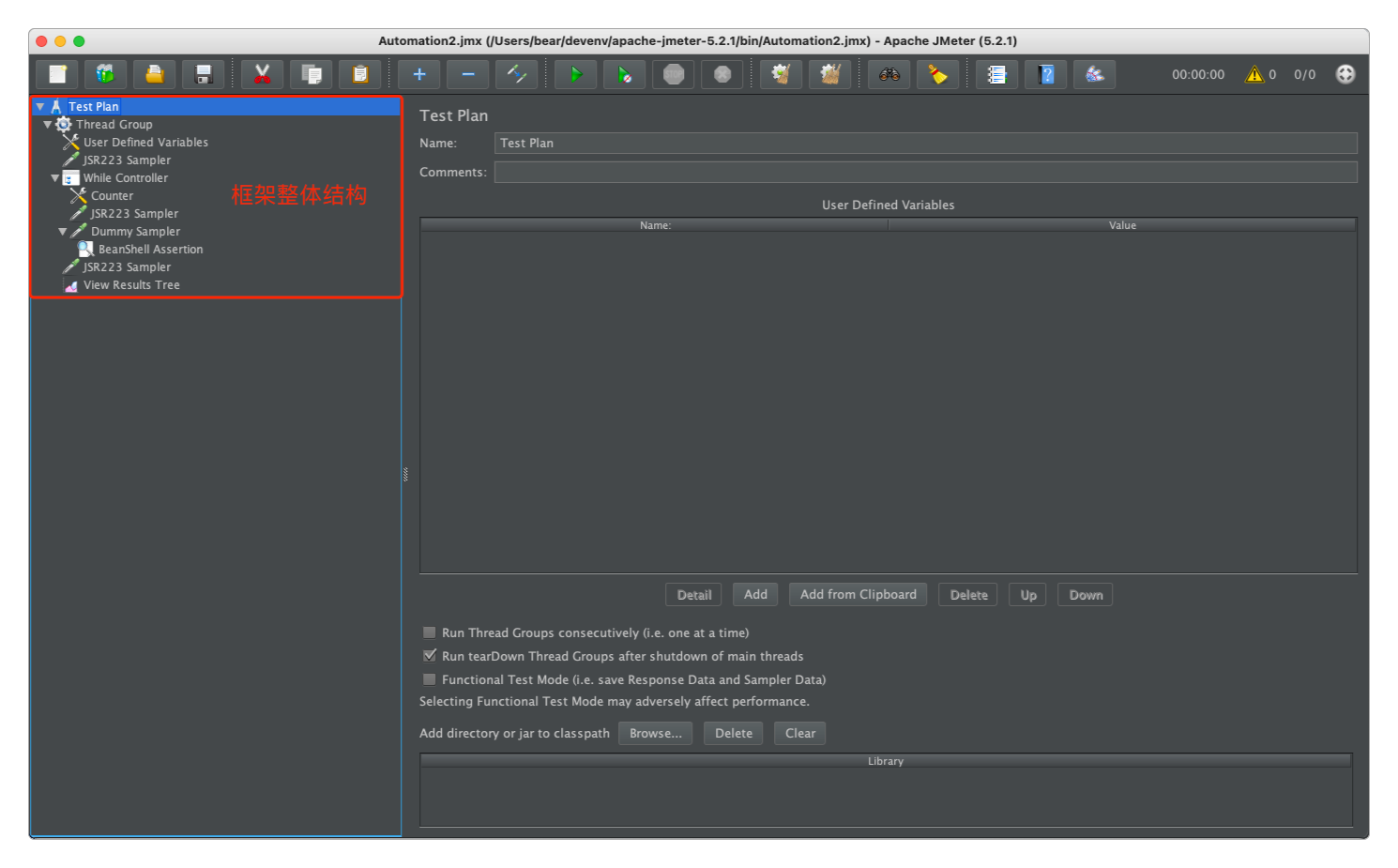The width and height of the screenshot is (1398, 868).
Task: Save the test plan with disk icon
Action: pyautogui.click(x=203, y=74)
